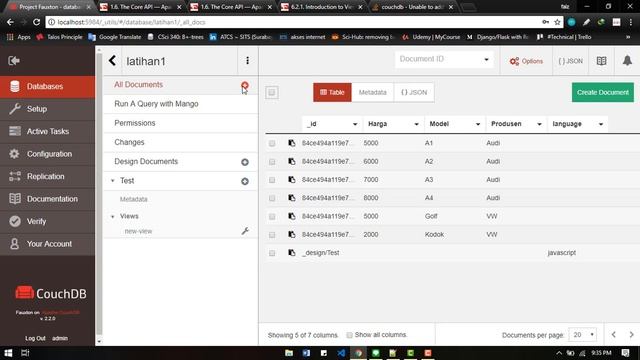This screenshot has height=360, width=640.
Task: Collapse the Views tree node
Action: tap(113, 216)
